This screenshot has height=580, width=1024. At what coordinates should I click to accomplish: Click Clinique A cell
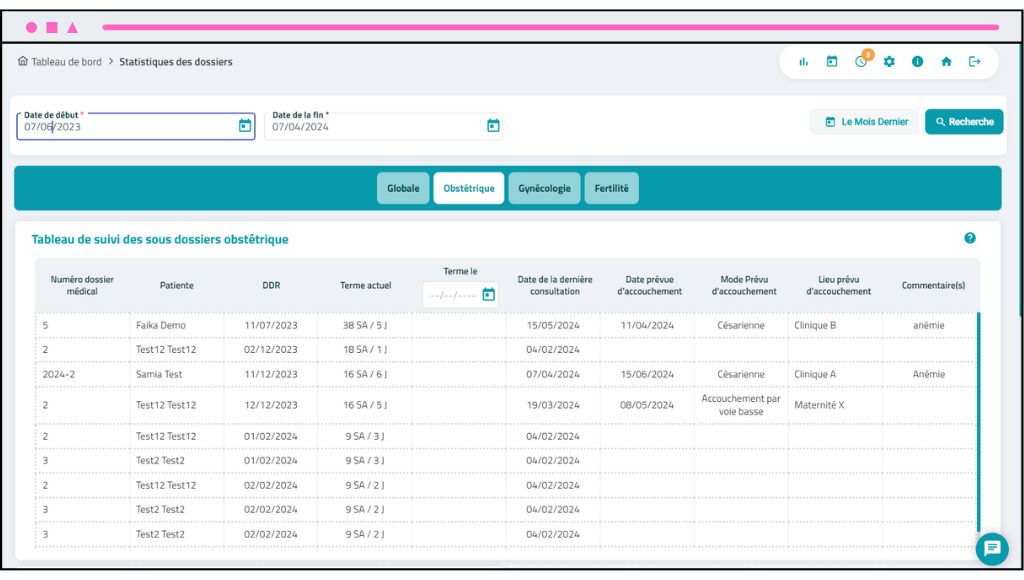[815, 374]
